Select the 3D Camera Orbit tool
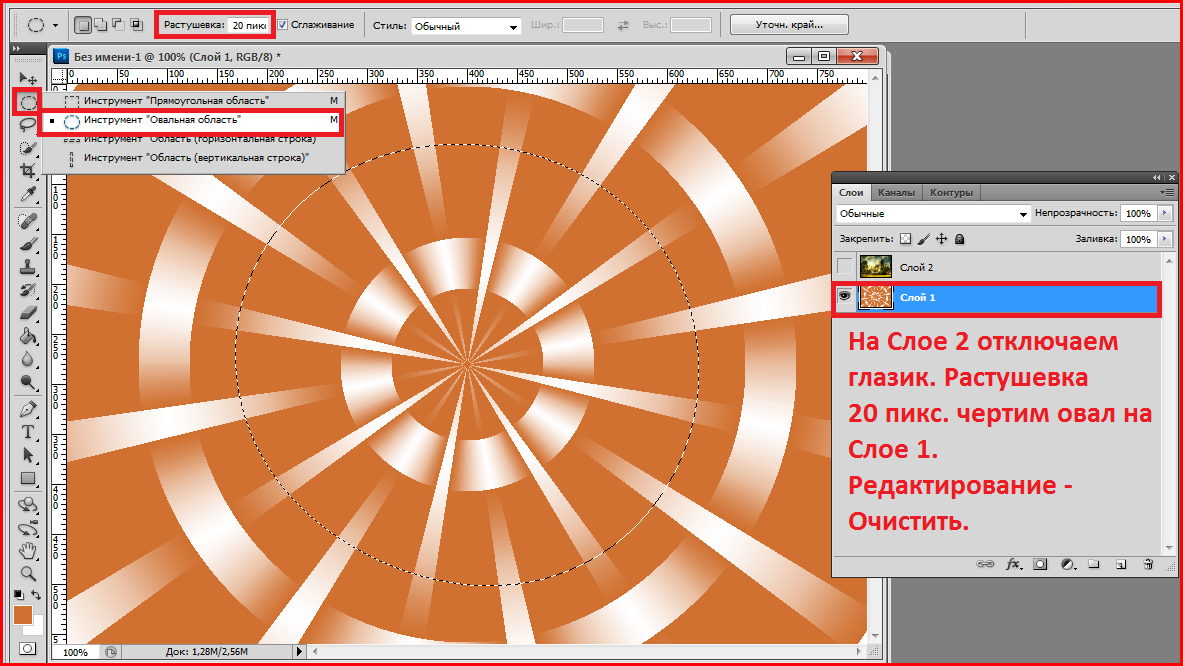This screenshot has height=666, width=1183. (28, 528)
